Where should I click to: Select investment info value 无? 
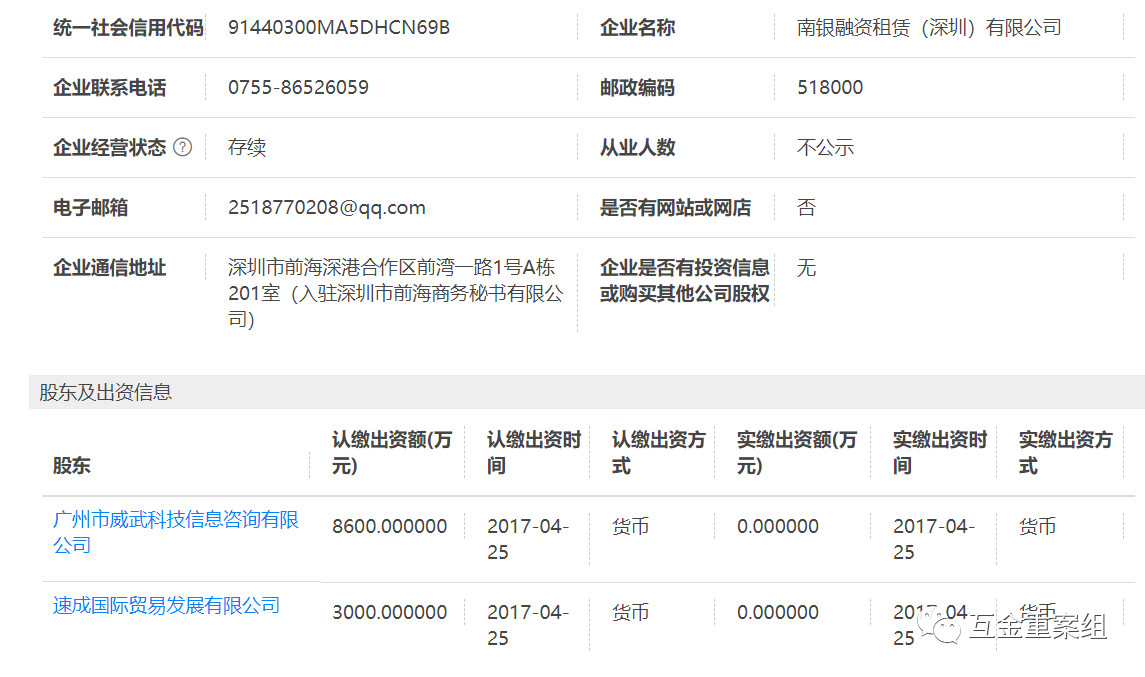806,267
